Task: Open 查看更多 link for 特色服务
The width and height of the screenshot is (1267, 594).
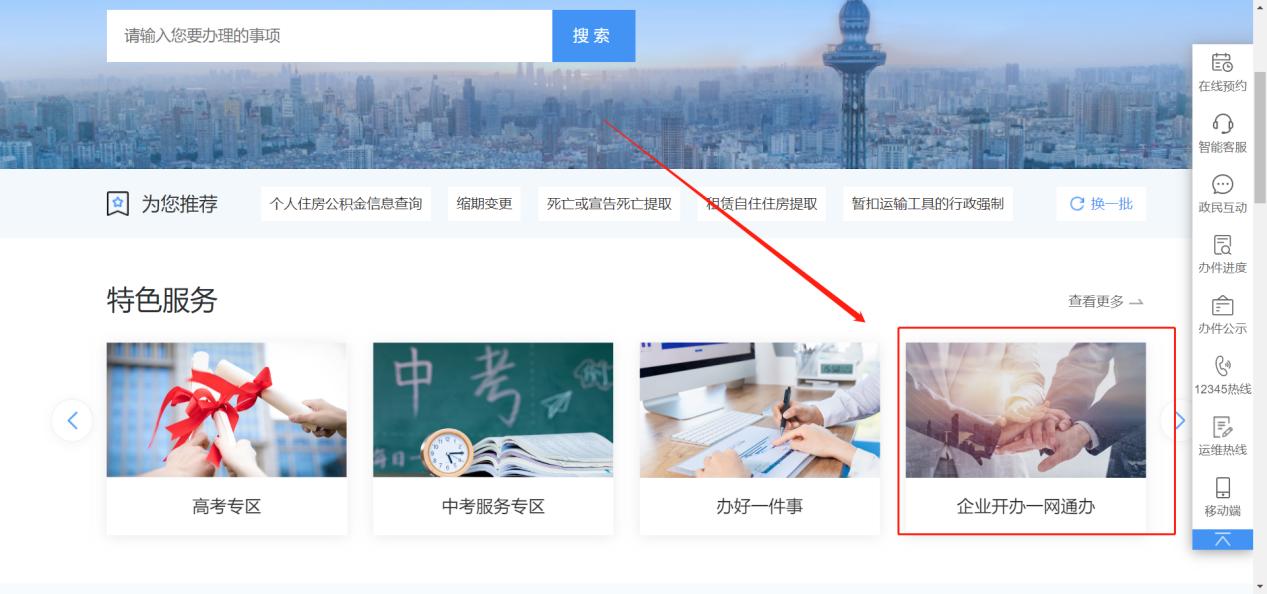Action: (1105, 301)
